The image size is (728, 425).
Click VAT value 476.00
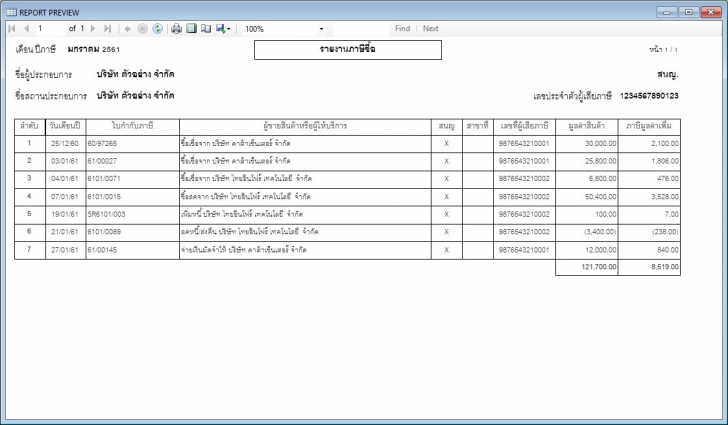point(668,179)
